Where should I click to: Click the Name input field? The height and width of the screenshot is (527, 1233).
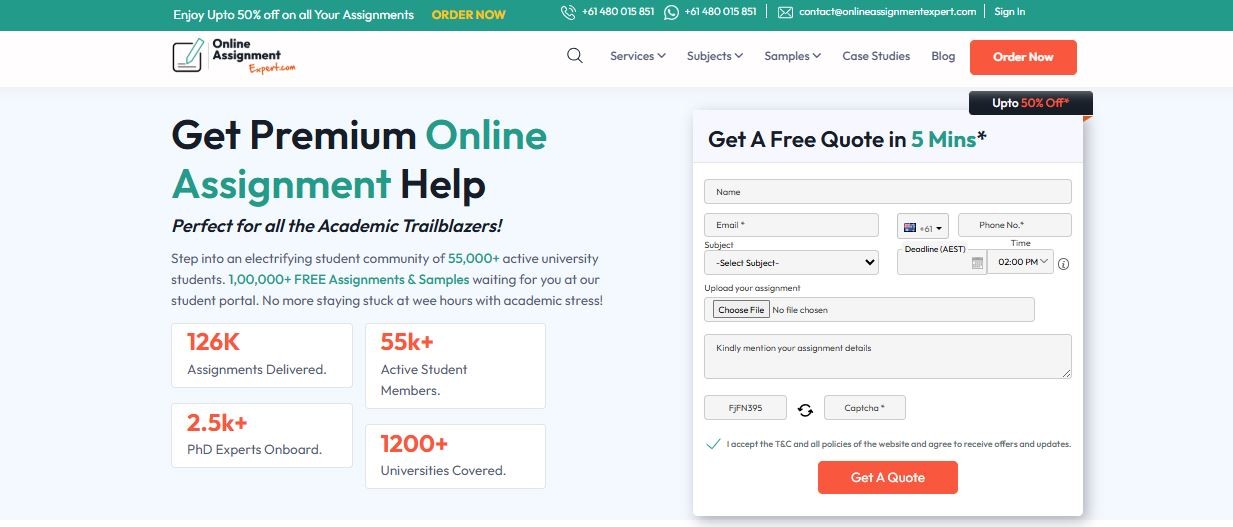(887, 191)
